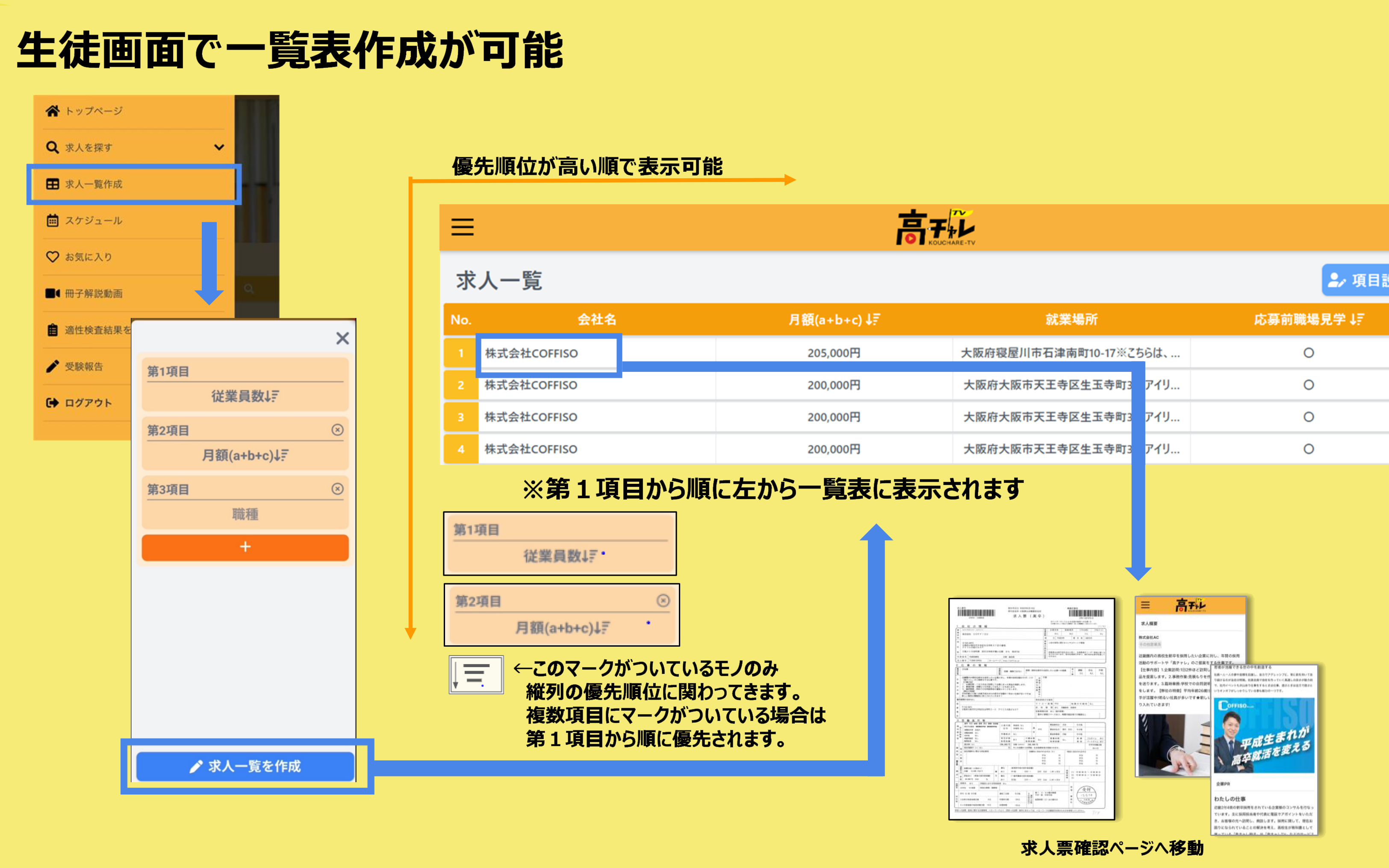Remove 第3項目 with its circled x
Screen dimensions: 1389x868
338,488
